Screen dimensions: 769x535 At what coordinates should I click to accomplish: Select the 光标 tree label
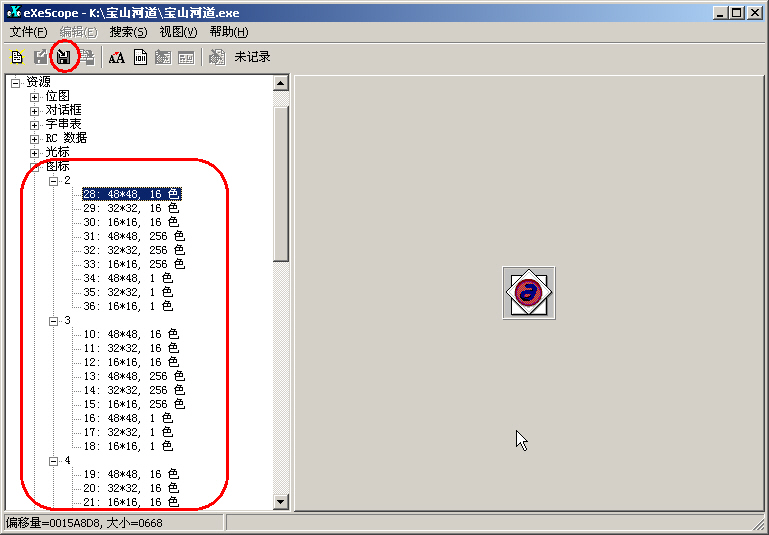[57, 152]
